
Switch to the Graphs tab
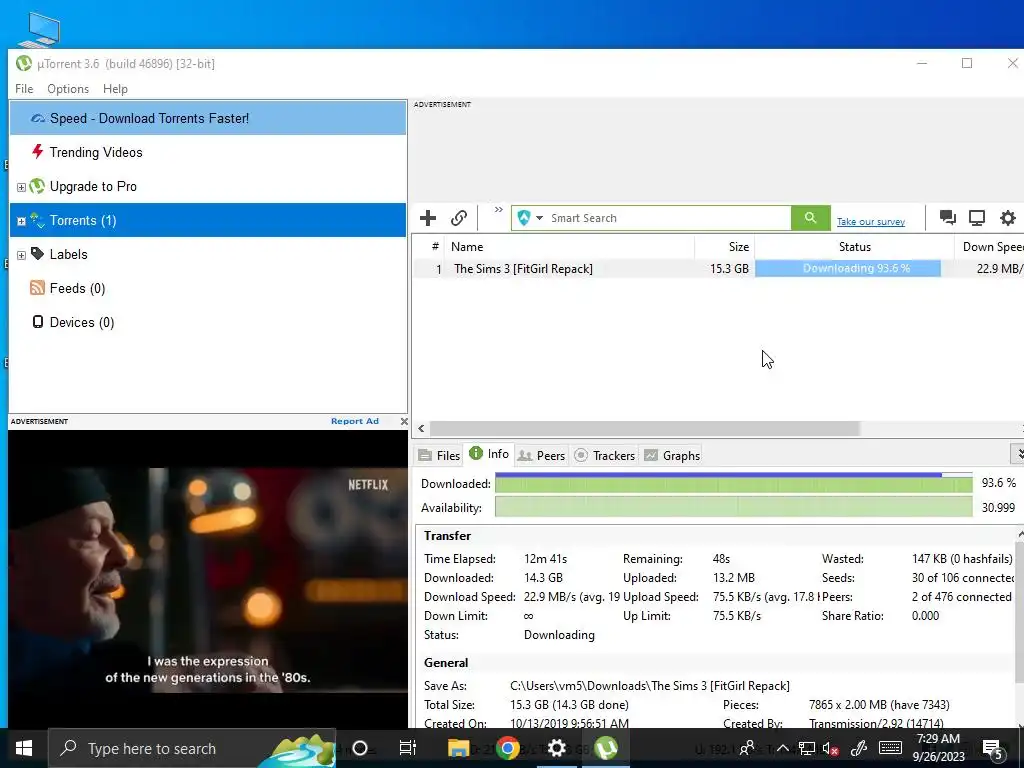tap(672, 455)
